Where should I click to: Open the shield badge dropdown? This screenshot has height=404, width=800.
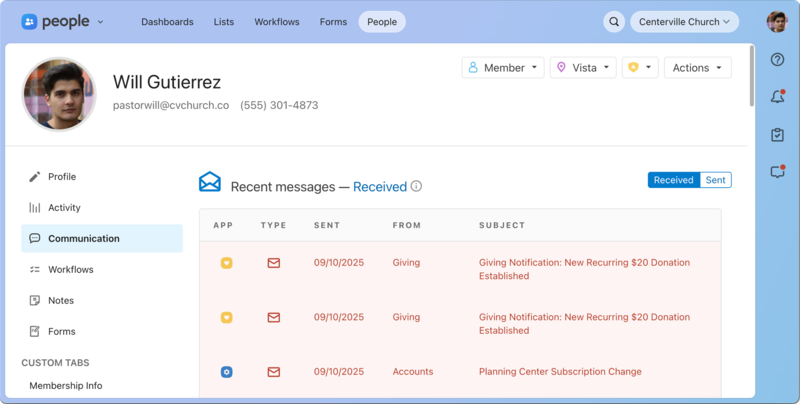tap(640, 68)
